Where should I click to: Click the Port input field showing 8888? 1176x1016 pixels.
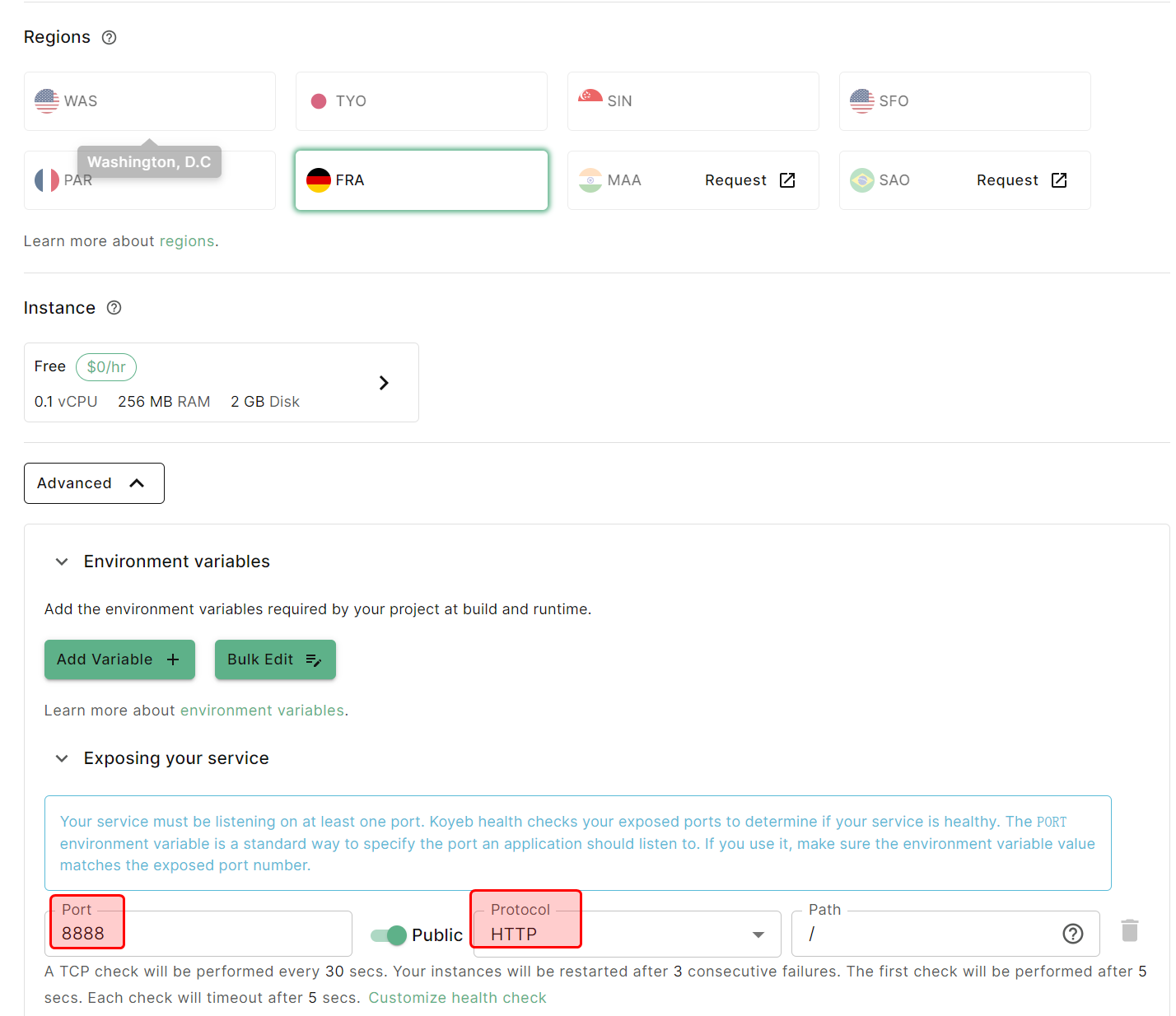pyautogui.click(x=198, y=934)
